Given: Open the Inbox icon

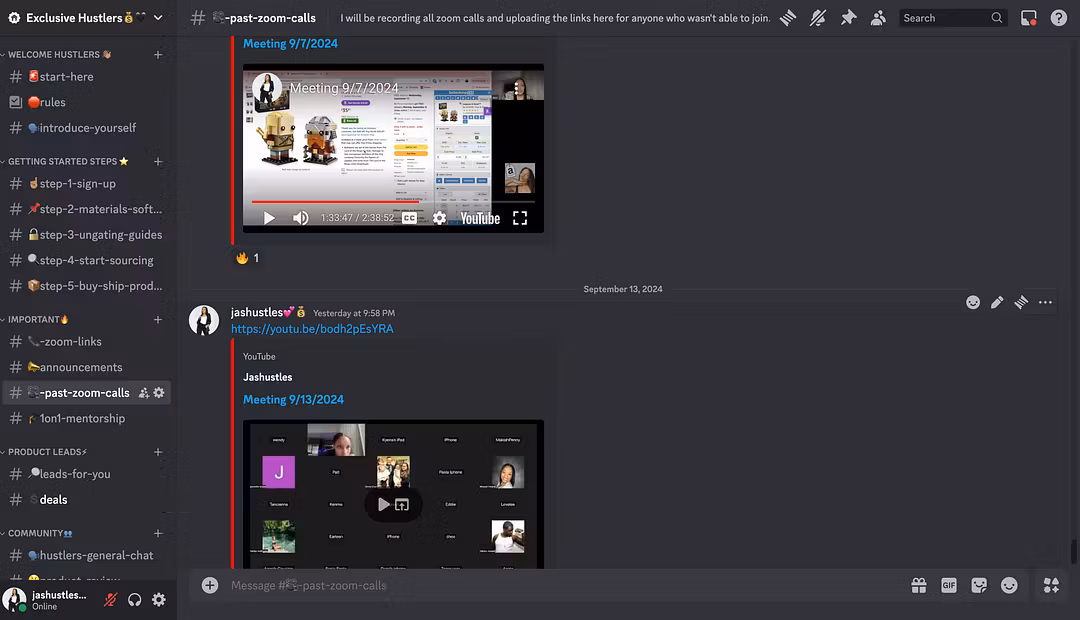Looking at the screenshot, I should pyautogui.click(x=1028, y=18).
